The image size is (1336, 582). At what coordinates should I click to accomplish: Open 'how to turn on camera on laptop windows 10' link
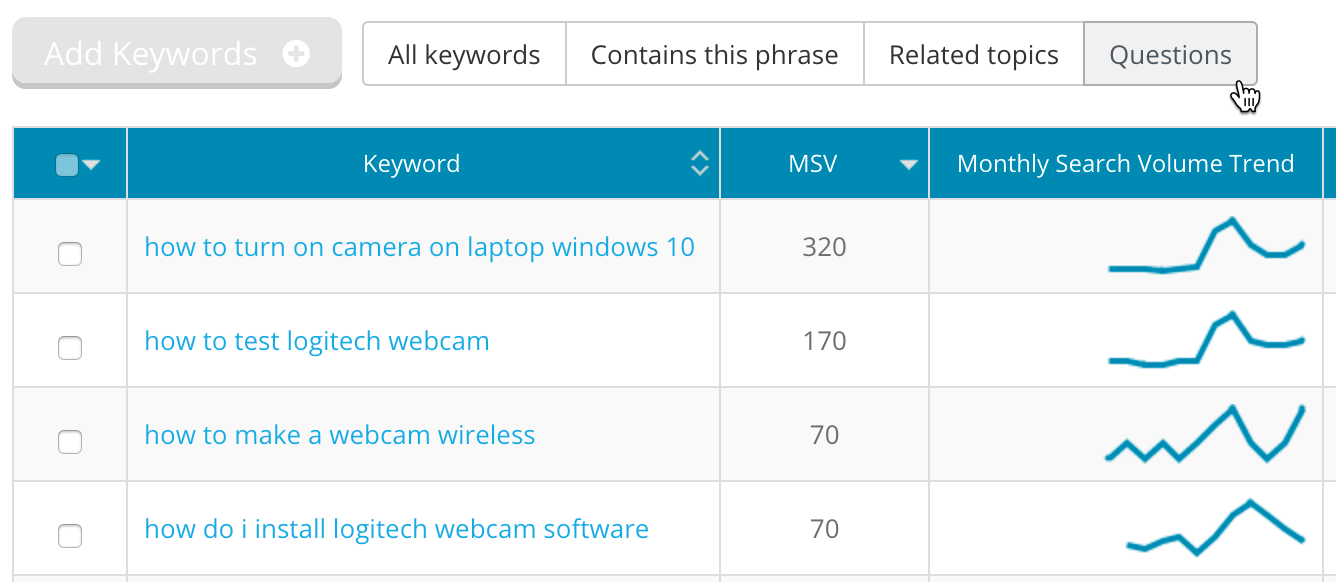tap(419, 247)
